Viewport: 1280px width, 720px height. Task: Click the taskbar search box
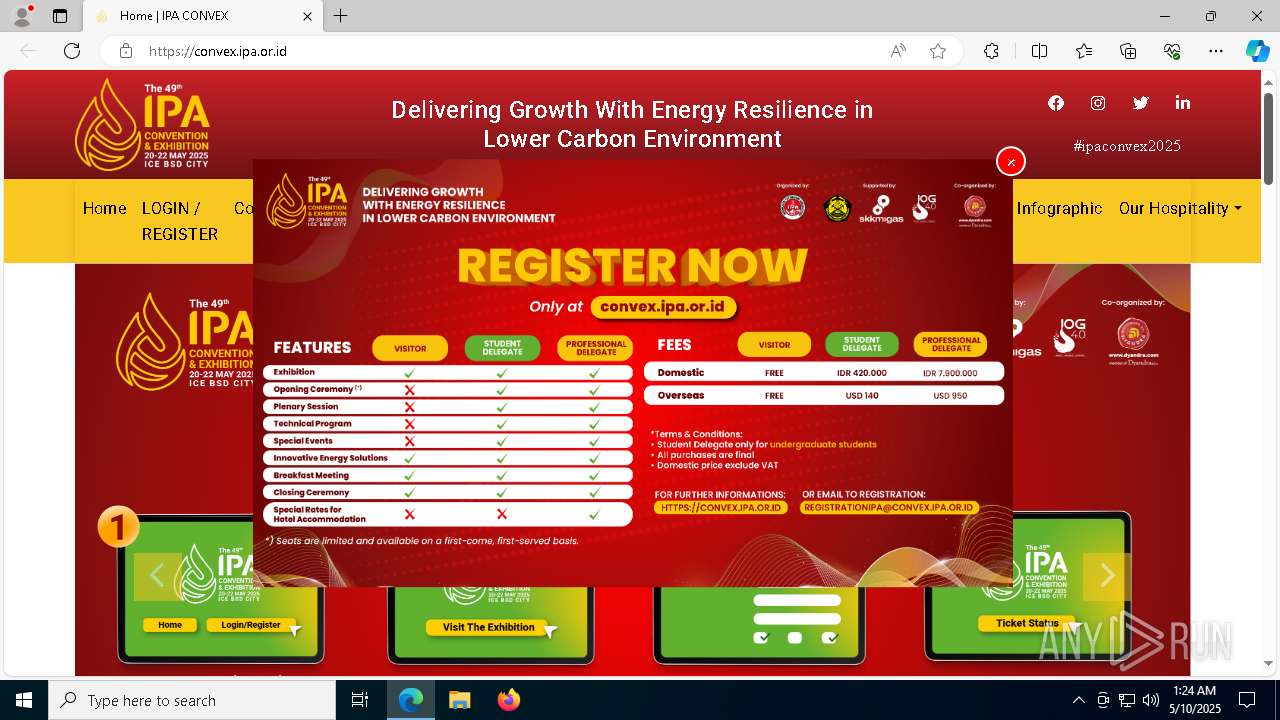point(192,700)
